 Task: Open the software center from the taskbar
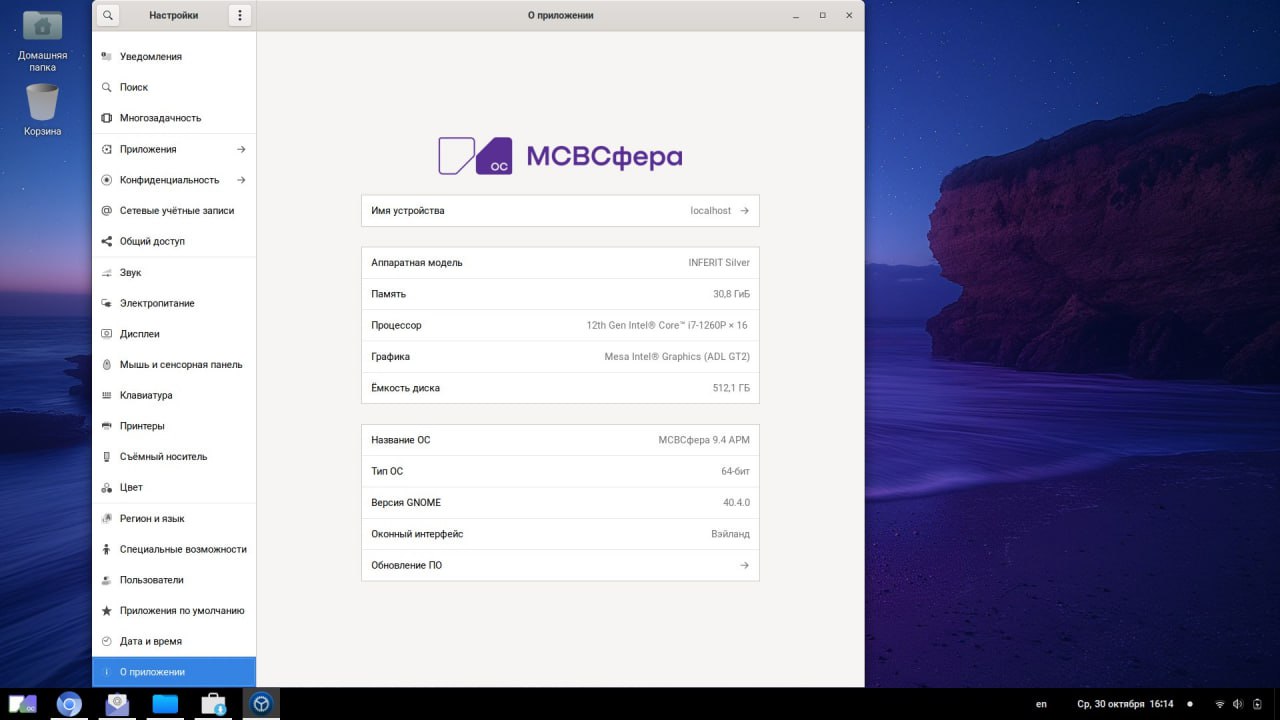tap(213, 704)
